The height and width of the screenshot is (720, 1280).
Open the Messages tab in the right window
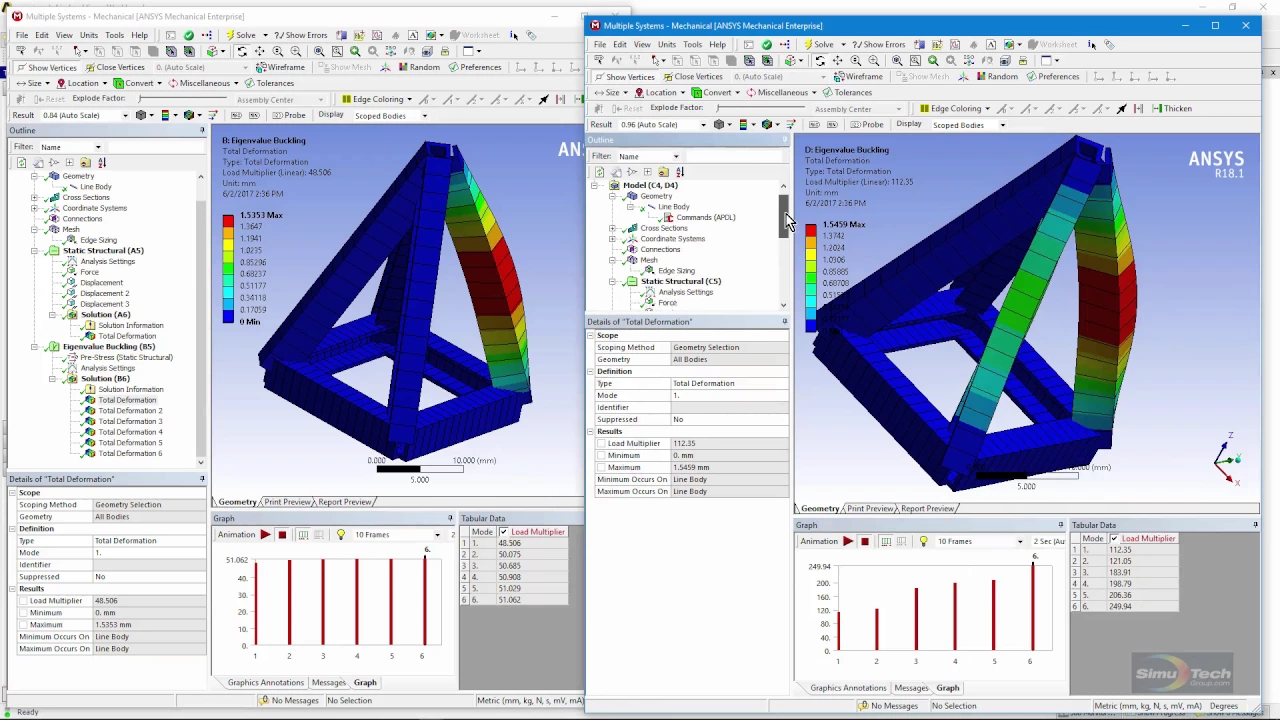(x=911, y=688)
